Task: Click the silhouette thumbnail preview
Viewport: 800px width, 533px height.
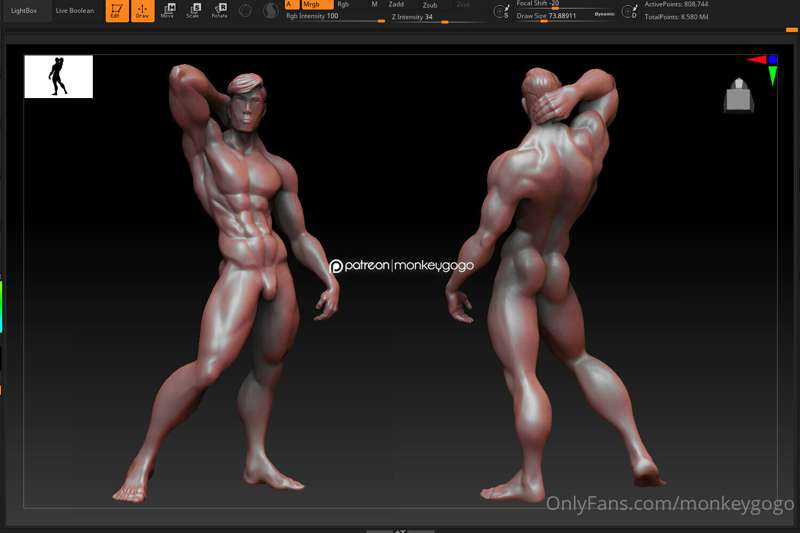Action: pos(59,77)
